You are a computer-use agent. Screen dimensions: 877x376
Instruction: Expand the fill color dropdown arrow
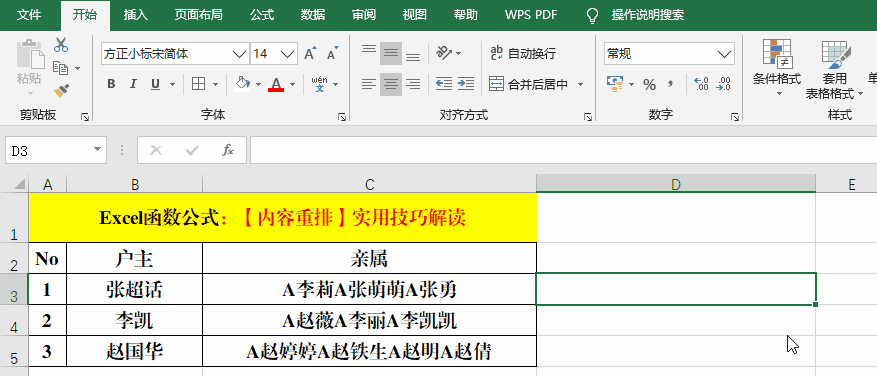click(258, 84)
